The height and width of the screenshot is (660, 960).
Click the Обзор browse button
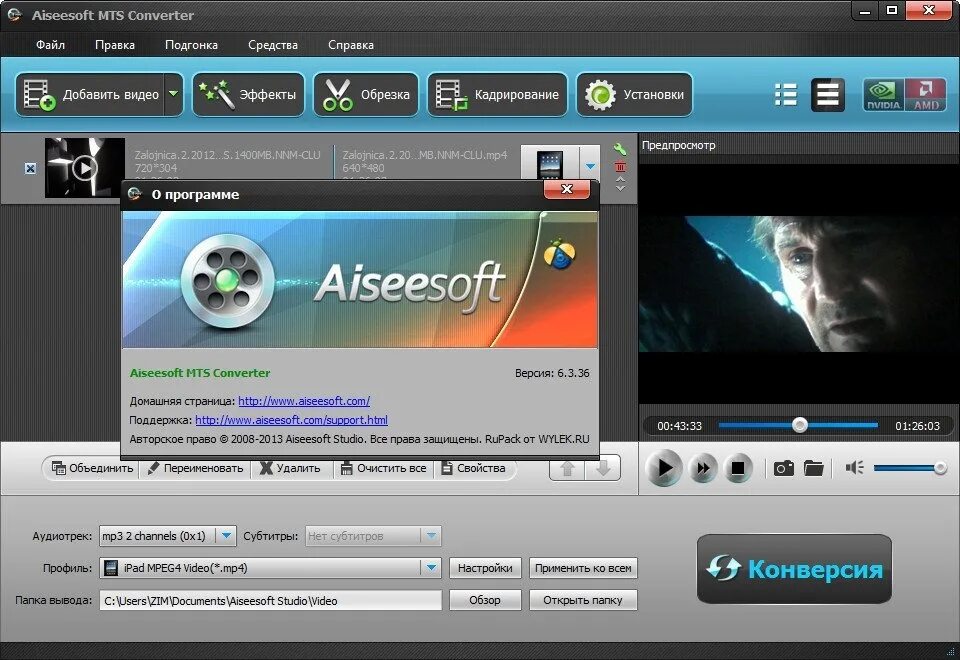(485, 600)
